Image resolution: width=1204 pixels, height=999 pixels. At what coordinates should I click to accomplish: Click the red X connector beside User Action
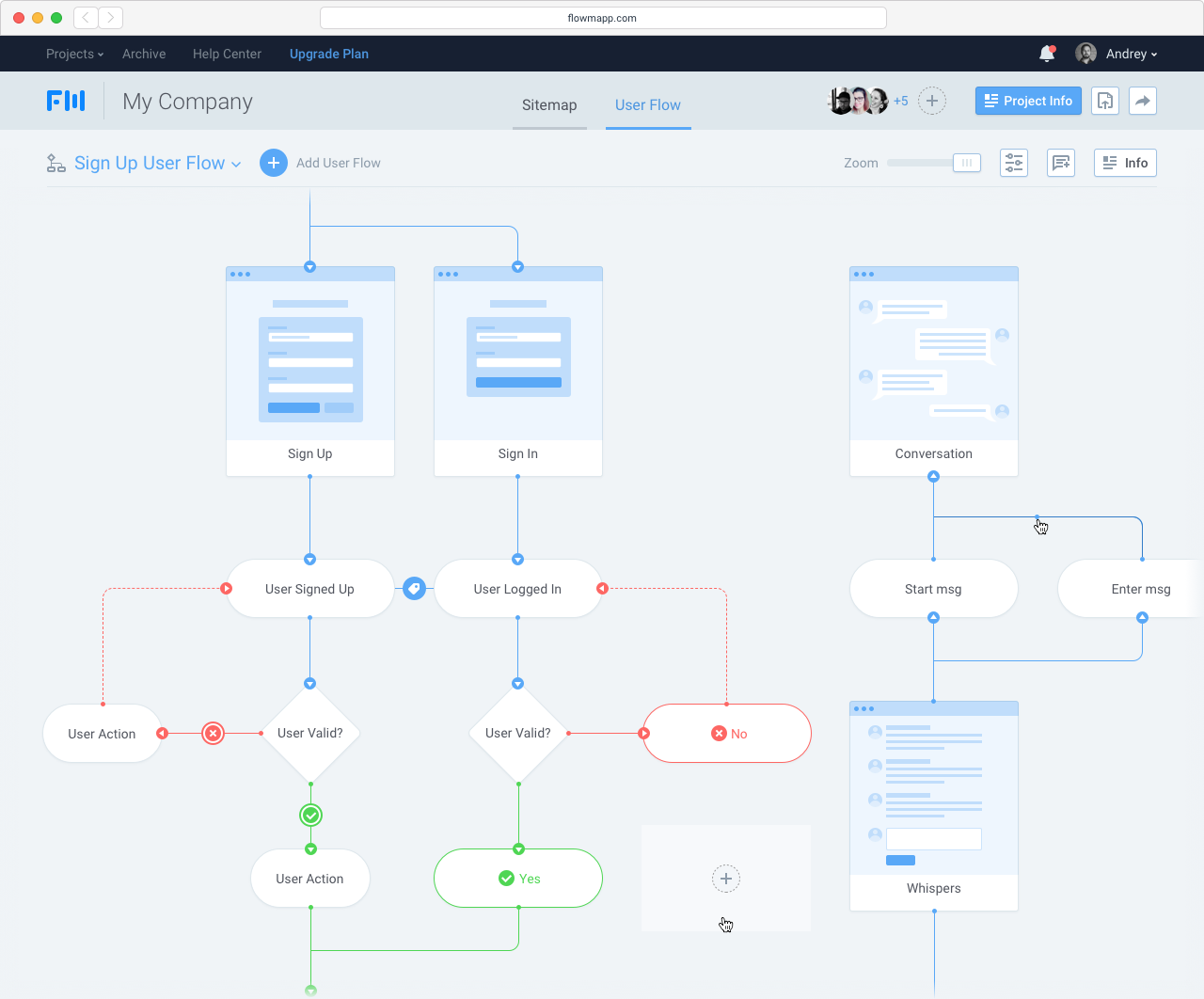click(213, 733)
